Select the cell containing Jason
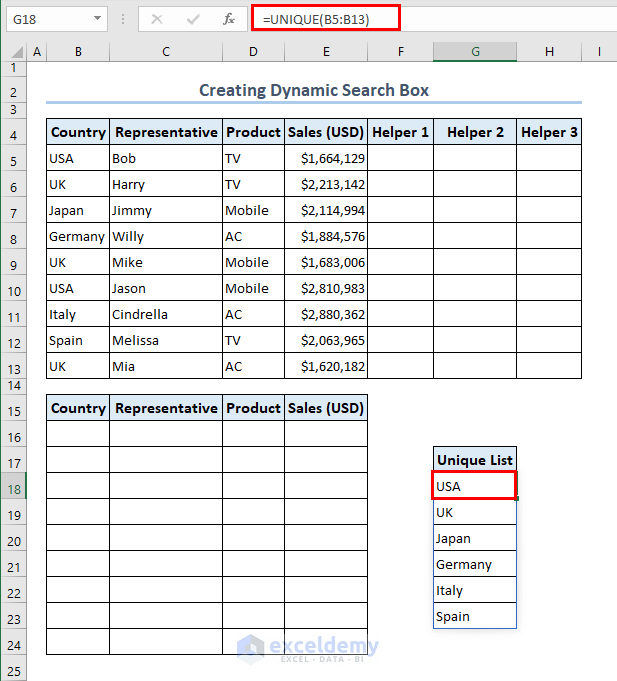617x681 pixels. (166, 288)
